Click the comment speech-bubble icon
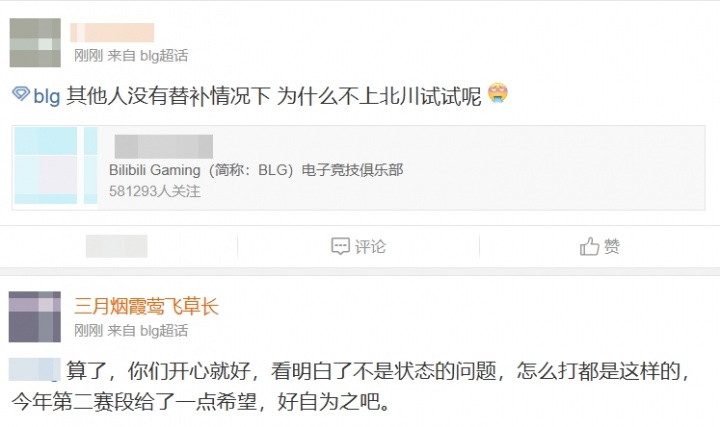Image resolution: width=720 pixels, height=427 pixels. 340,246
